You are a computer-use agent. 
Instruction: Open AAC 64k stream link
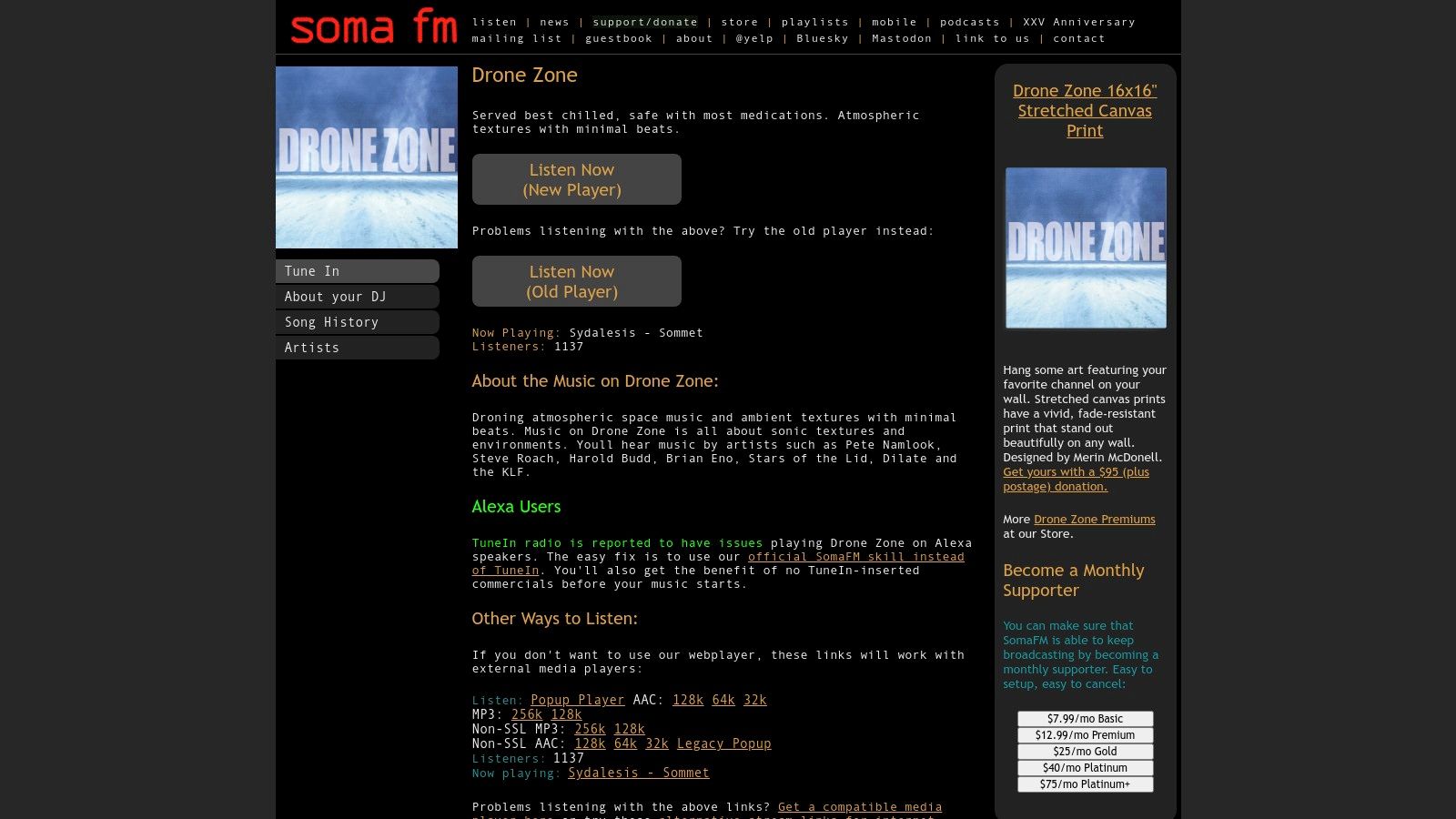click(x=723, y=700)
